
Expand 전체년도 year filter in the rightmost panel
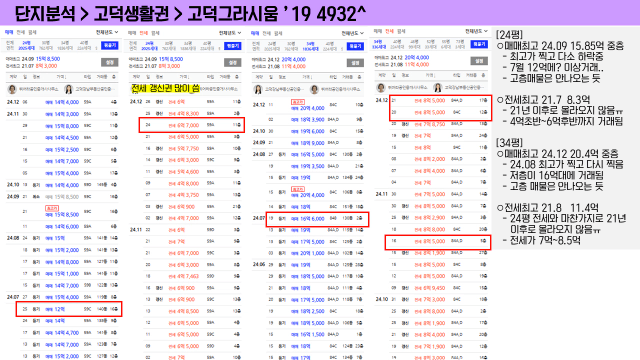click(x=476, y=31)
